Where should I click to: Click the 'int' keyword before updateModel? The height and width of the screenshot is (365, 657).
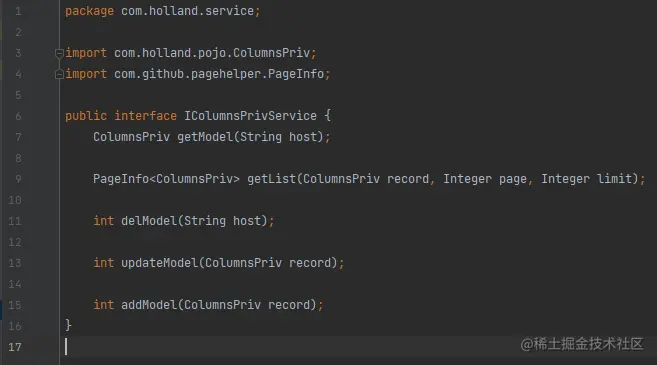coord(103,263)
